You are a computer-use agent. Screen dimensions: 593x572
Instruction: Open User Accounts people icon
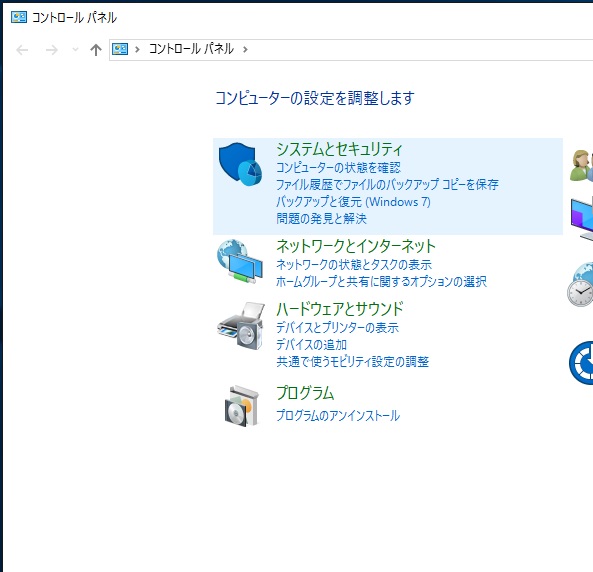click(582, 165)
